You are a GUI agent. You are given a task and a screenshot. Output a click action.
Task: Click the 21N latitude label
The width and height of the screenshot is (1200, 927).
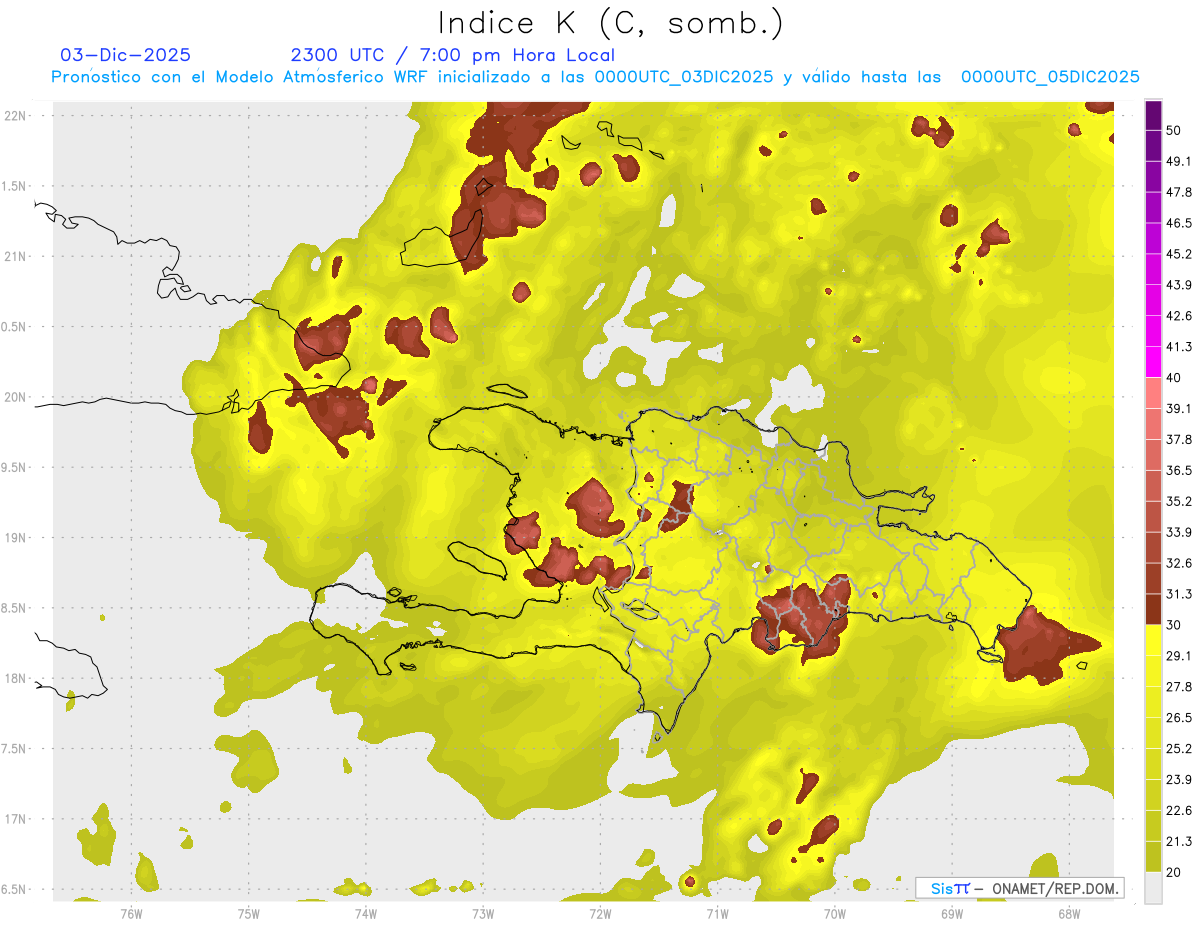[x=15, y=256]
